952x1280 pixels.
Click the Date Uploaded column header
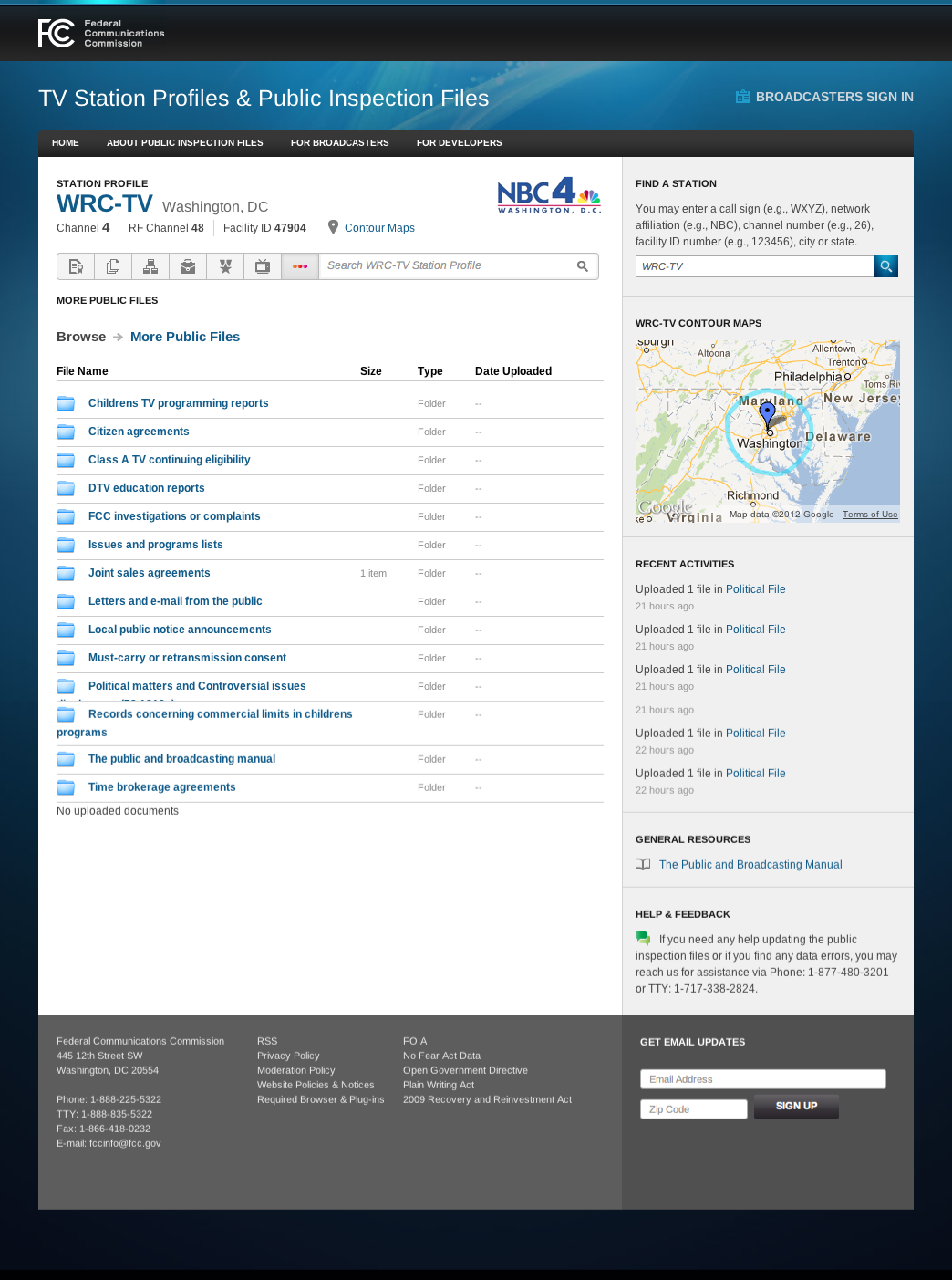(x=513, y=371)
